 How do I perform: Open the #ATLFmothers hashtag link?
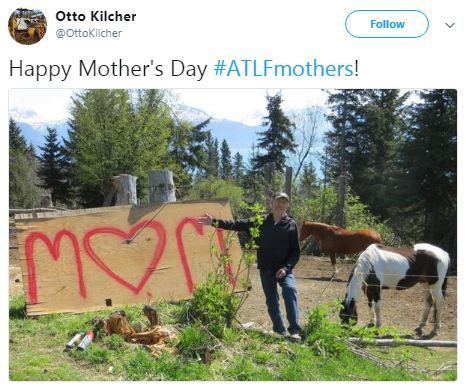pos(283,69)
